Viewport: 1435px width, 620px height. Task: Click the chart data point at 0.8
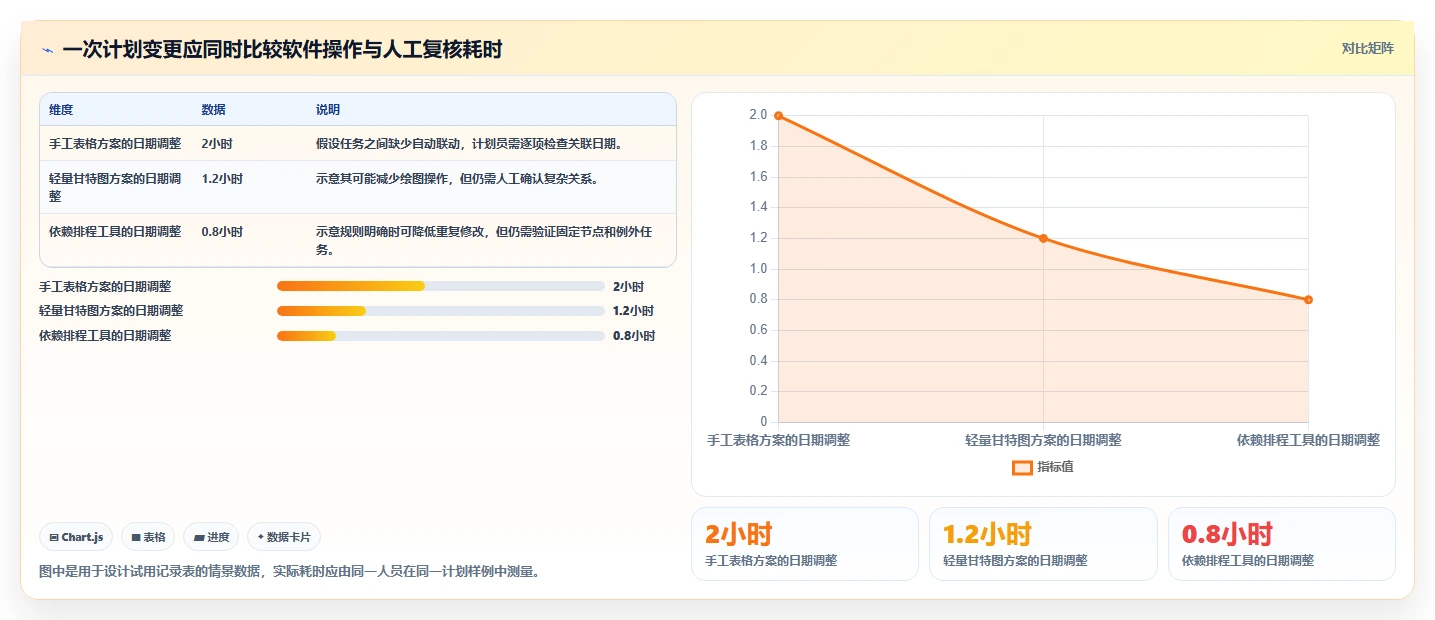coord(1308,300)
